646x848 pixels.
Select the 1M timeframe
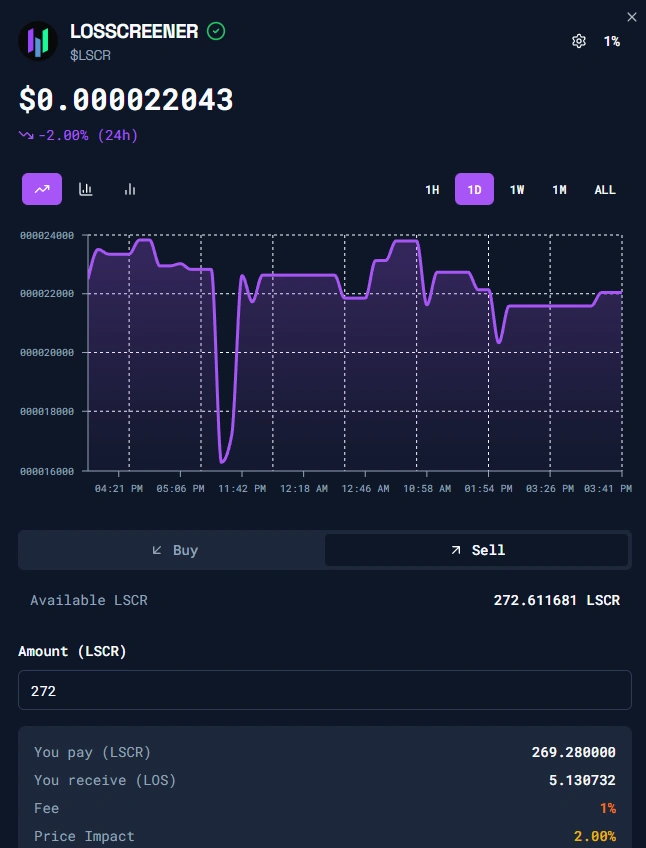pyautogui.click(x=559, y=190)
